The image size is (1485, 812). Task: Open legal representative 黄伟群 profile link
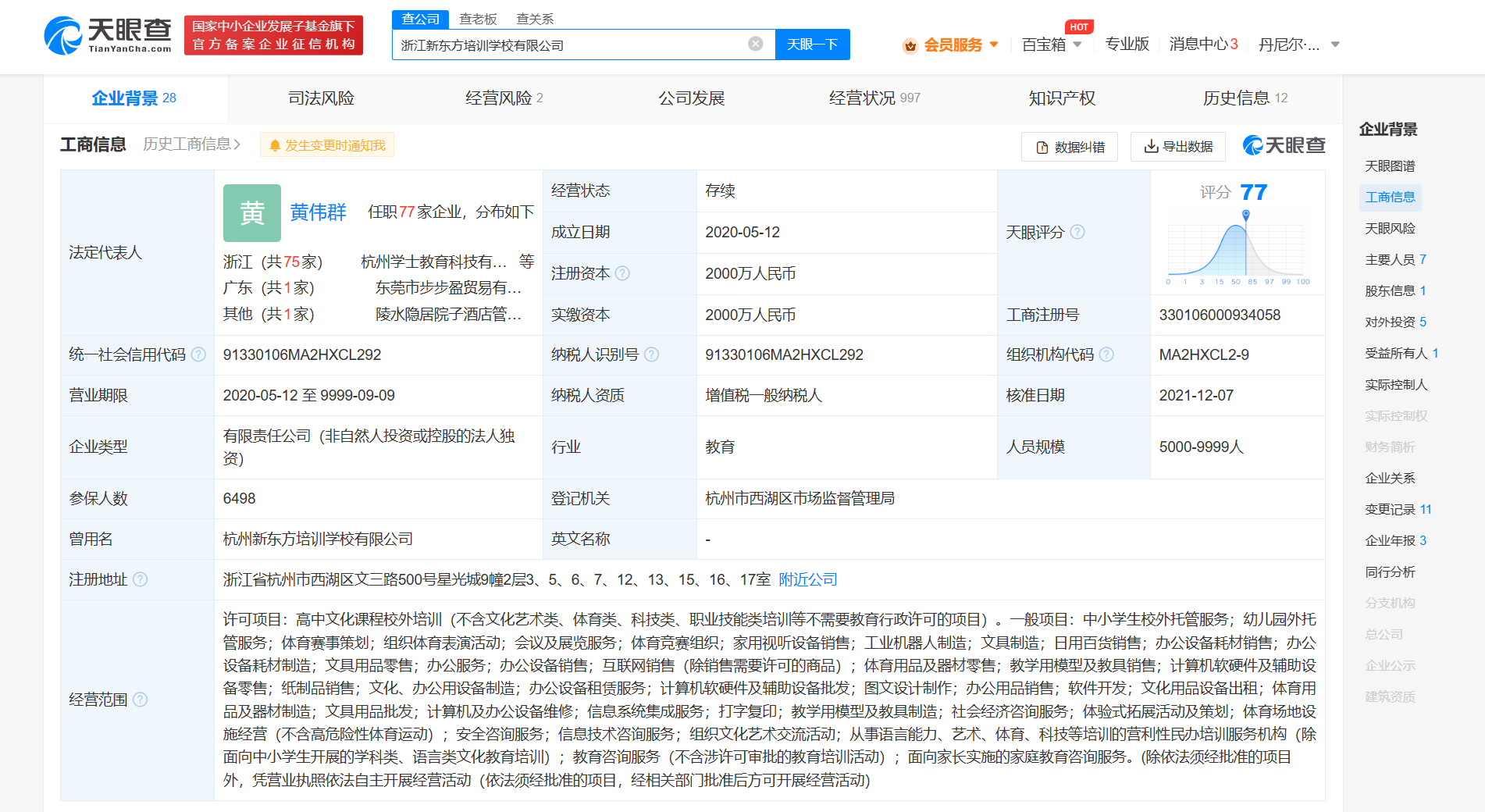click(318, 212)
